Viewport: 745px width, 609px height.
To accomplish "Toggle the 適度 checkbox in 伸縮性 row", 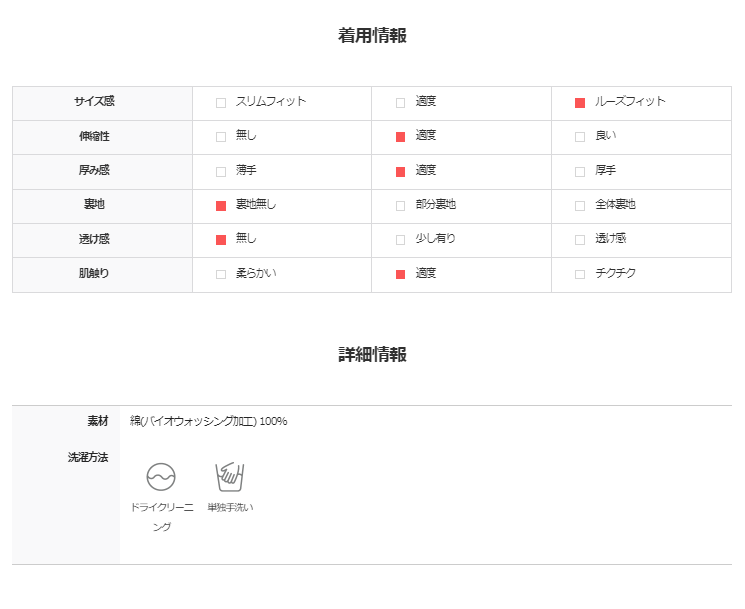I will [x=401, y=137].
